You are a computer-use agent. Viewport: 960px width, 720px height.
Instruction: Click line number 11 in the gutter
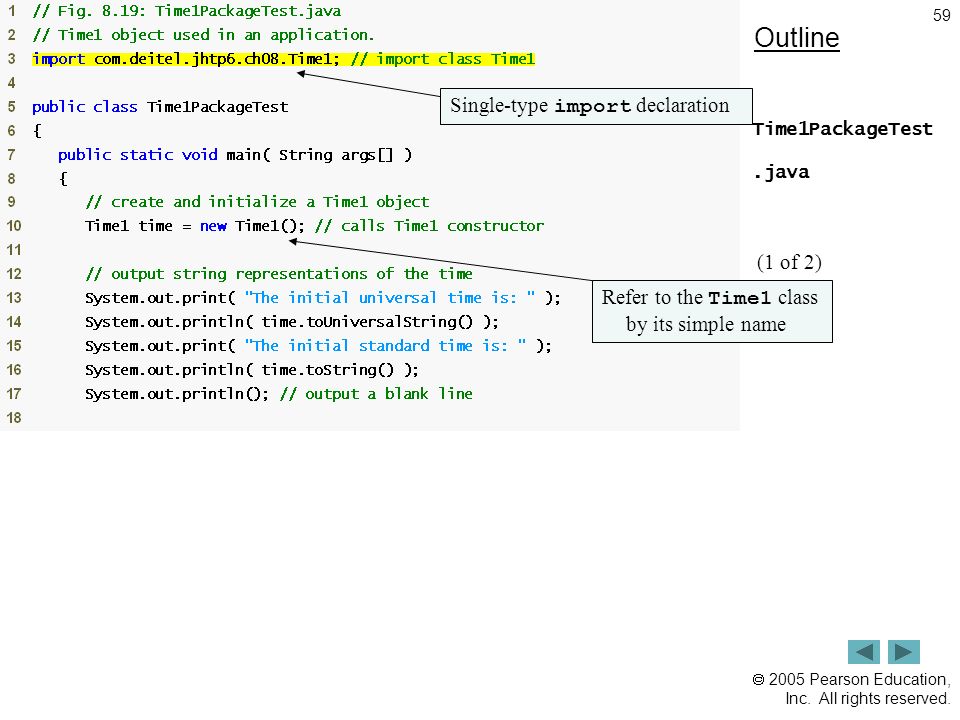(13, 250)
